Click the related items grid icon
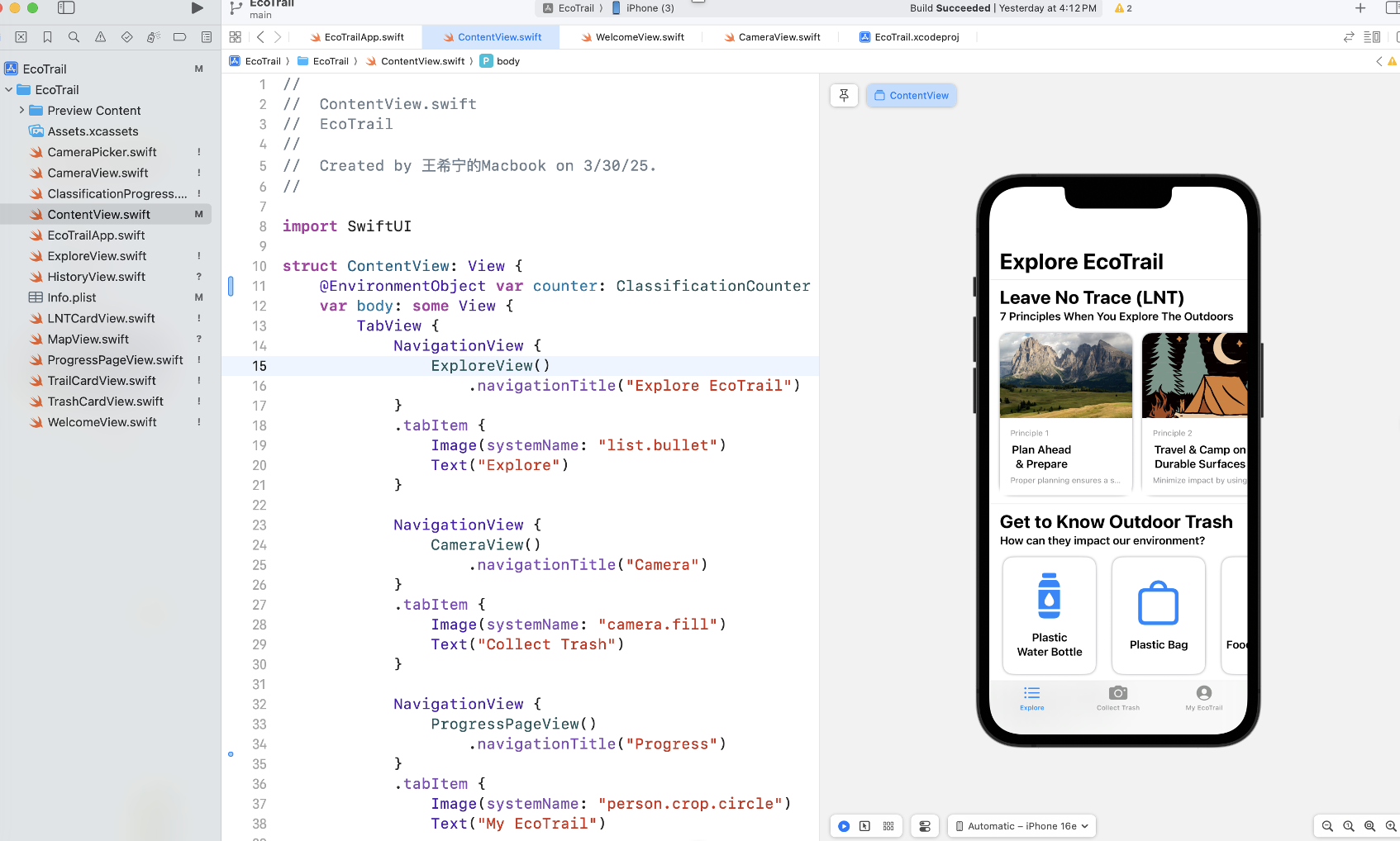The image size is (1400, 841). click(236, 37)
